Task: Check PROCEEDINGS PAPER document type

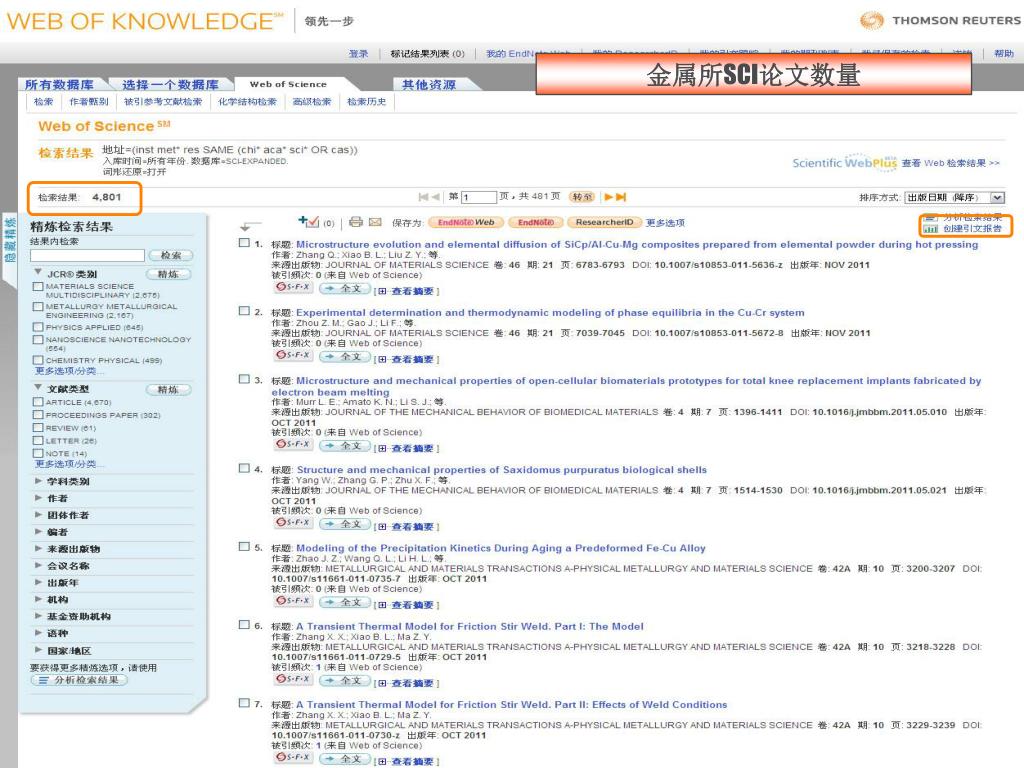Action: (x=38, y=415)
